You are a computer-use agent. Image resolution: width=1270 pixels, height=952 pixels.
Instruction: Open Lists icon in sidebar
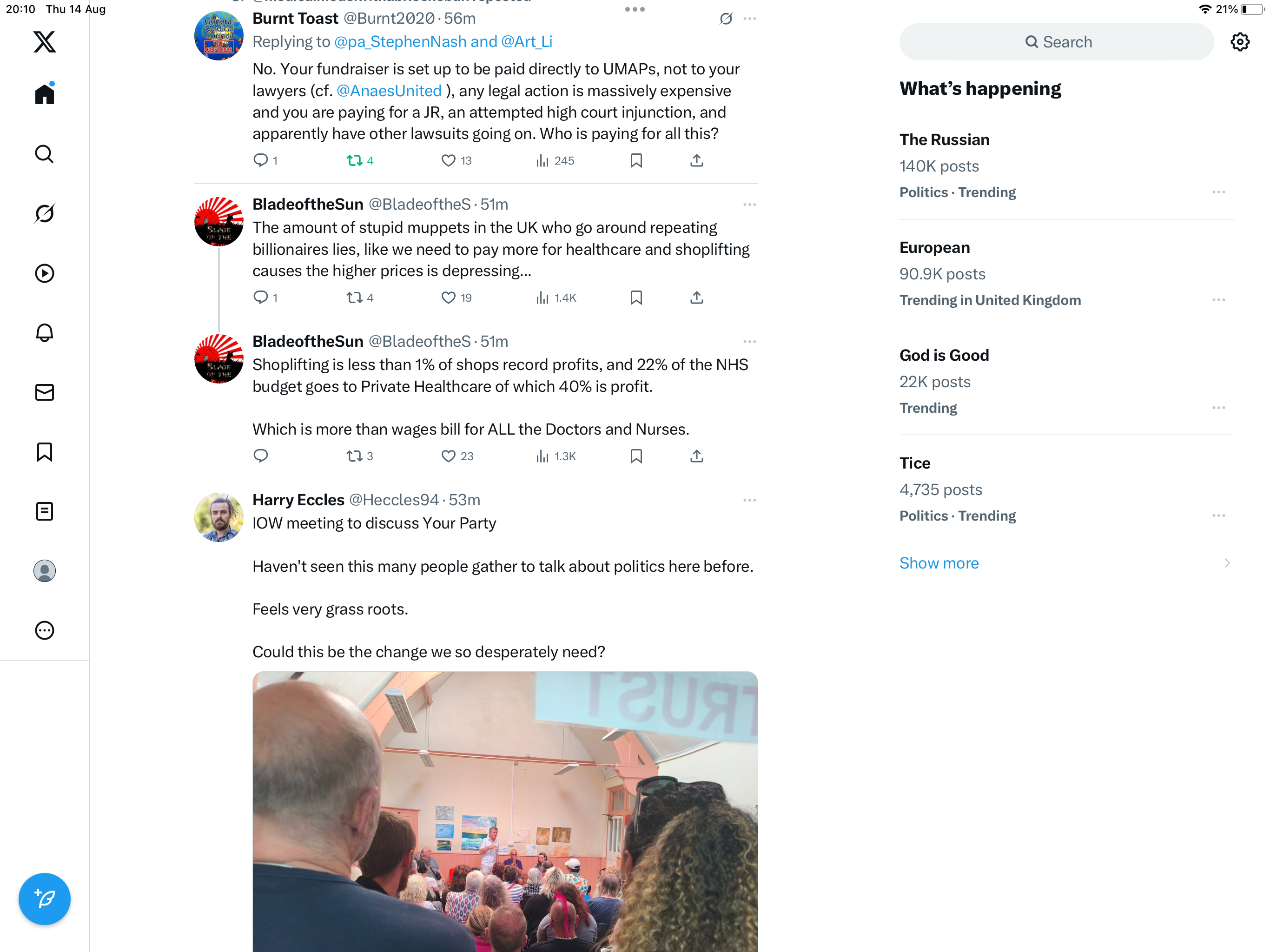pyautogui.click(x=44, y=511)
